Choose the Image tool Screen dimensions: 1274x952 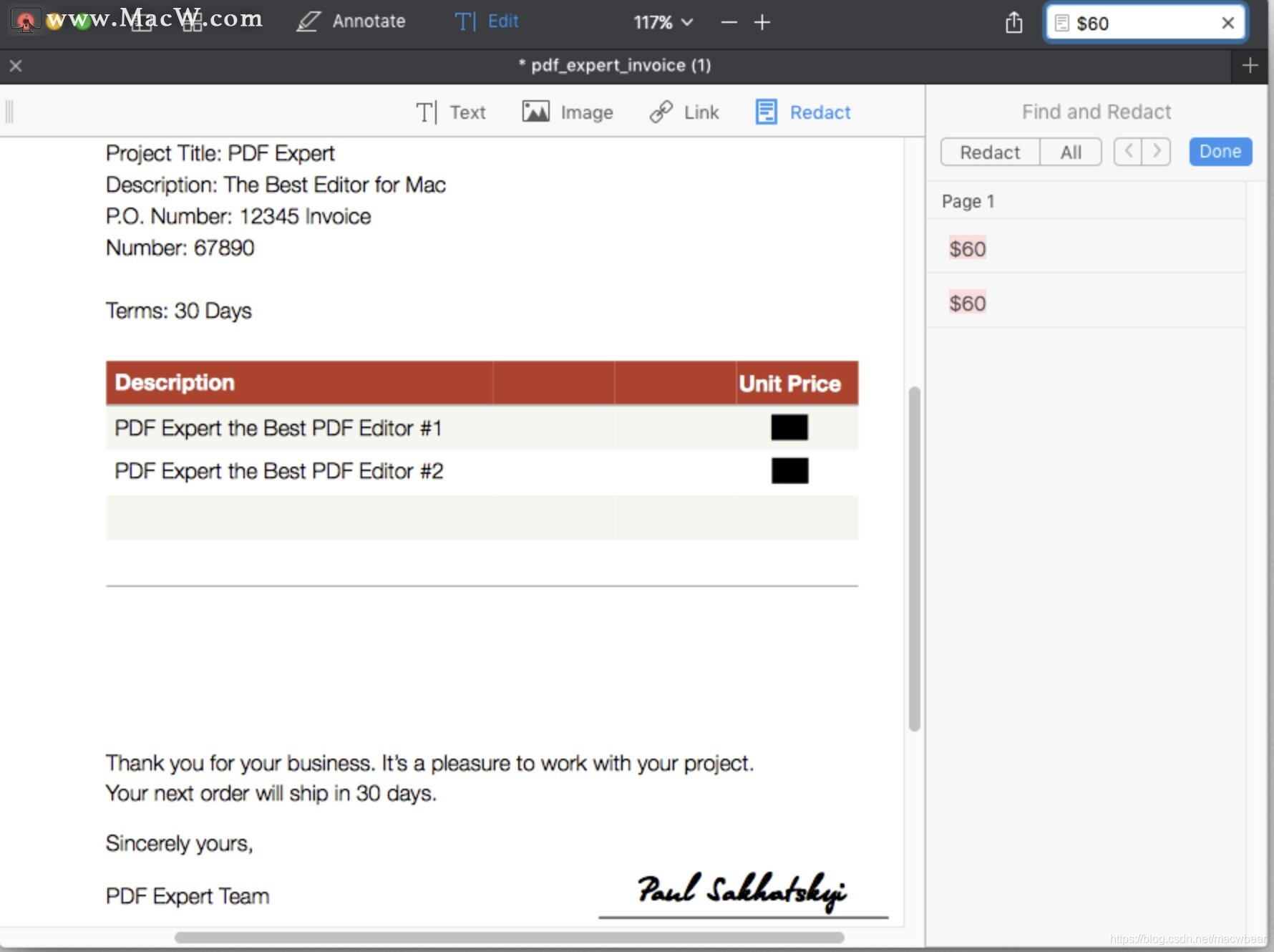click(x=568, y=112)
